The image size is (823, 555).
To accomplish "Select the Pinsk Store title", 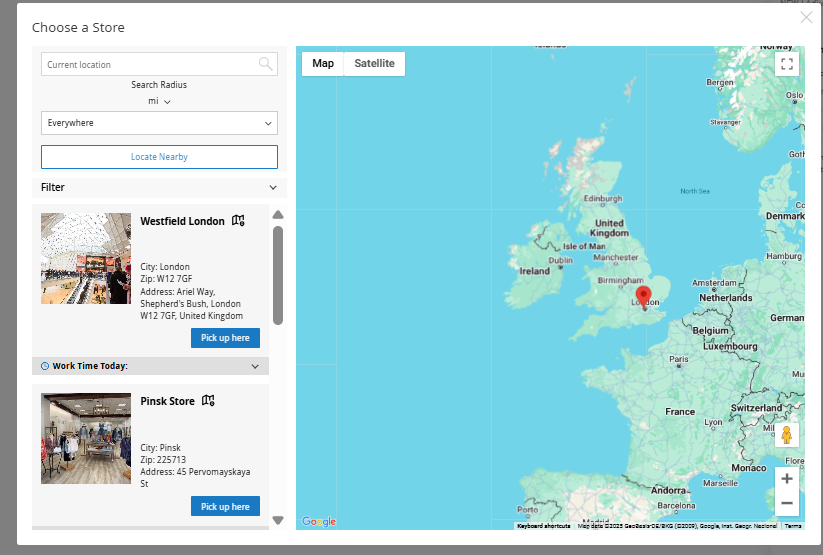I will 167,401.
